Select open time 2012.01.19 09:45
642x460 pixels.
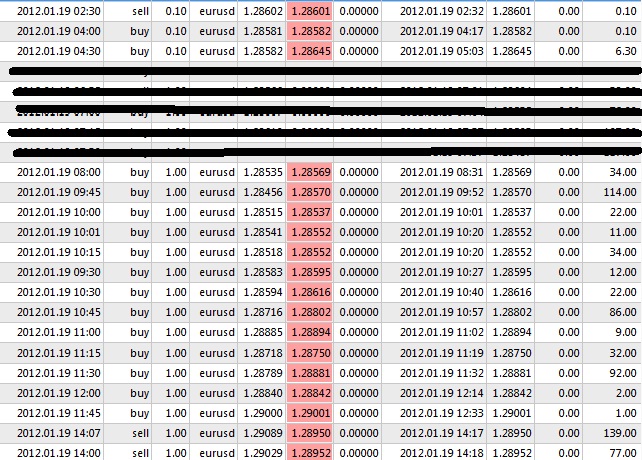click(59, 192)
